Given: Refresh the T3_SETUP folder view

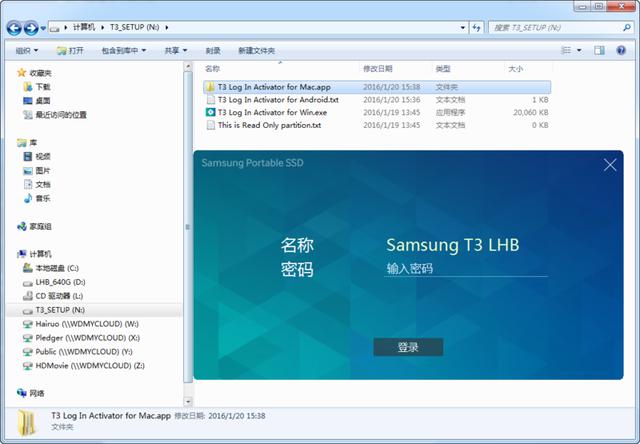Looking at the screenshot, I should pyautogui.click(x=476, y=28).
